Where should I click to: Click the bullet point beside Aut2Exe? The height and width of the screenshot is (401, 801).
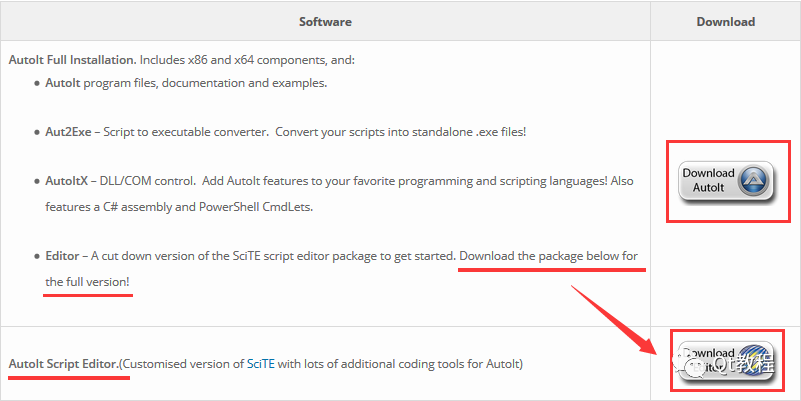click(36, 132)
